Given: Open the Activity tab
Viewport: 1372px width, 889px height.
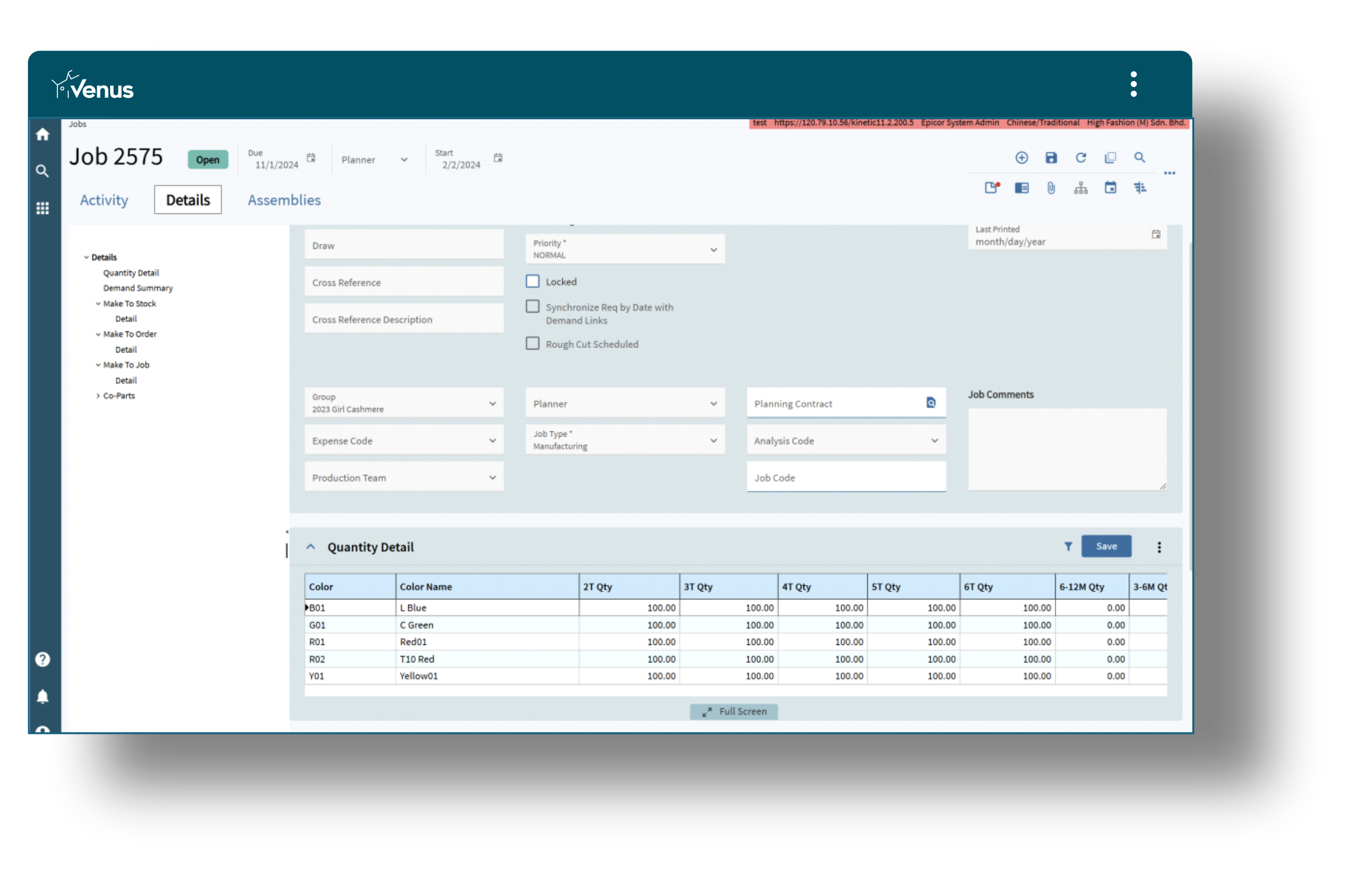Looking at the screenshot, I should click(104, 200).
